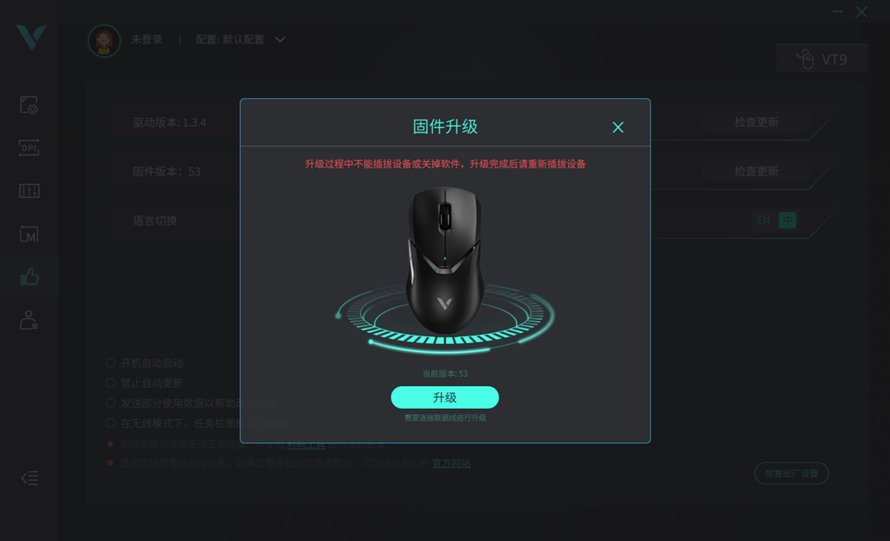Collapse the sidebar with bottom arrow icon
The width and height of the screenshot is (890, 541).
[30, 478]
